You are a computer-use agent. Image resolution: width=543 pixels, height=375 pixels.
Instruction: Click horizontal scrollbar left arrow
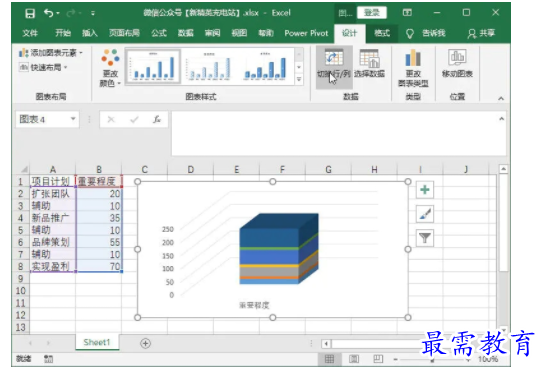pyautogui.click(x=326, y=343)
